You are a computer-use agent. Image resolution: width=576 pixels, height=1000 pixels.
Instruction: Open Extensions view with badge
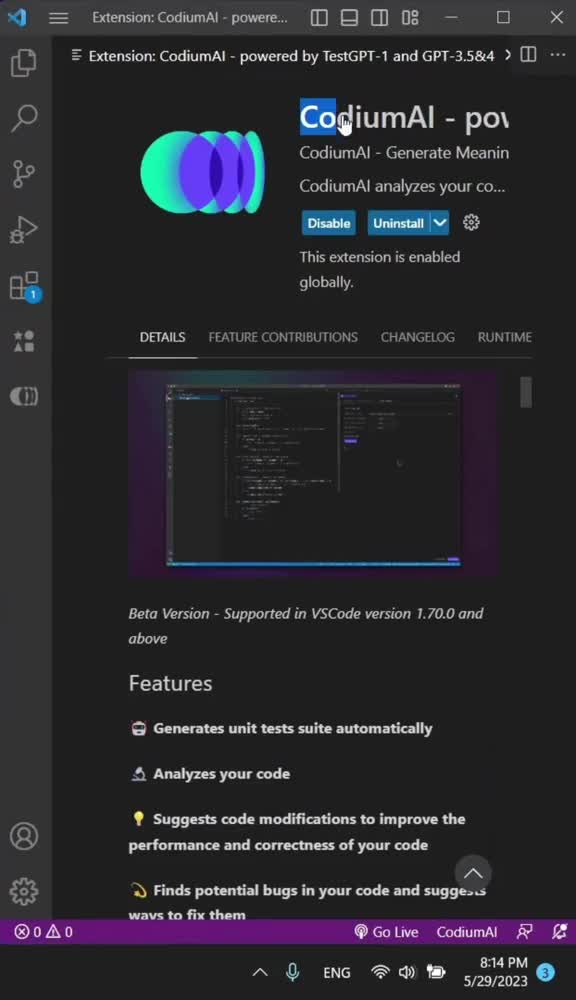pos(24,285)
